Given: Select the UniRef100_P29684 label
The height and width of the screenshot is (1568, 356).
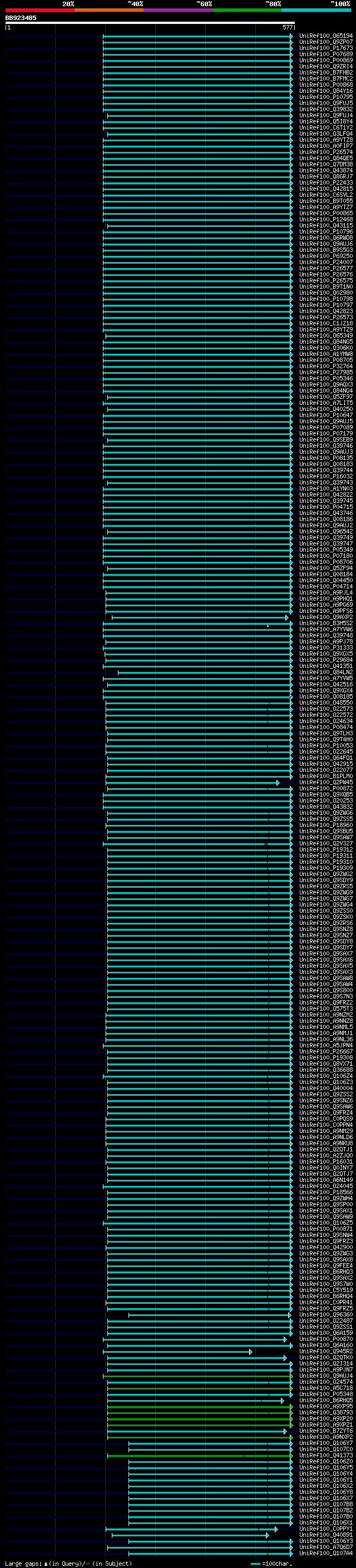Looking at the screenshot, I should point(326,660).
